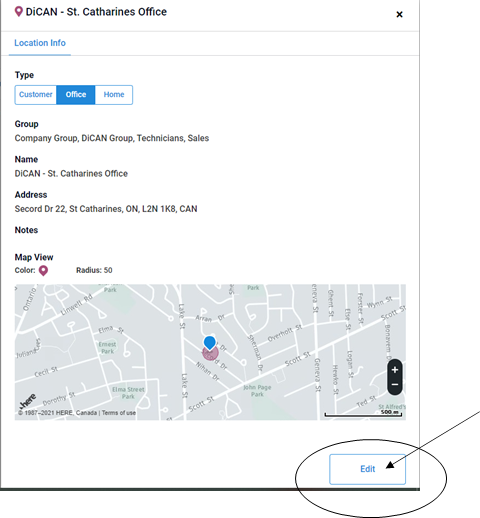Close the DiCAN location dialog

click(399, 14)
